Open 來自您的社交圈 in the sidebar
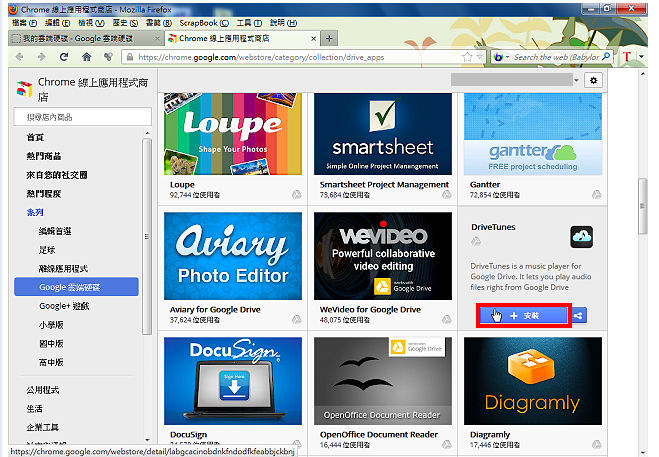659x457 pixels. coord(57,175)
